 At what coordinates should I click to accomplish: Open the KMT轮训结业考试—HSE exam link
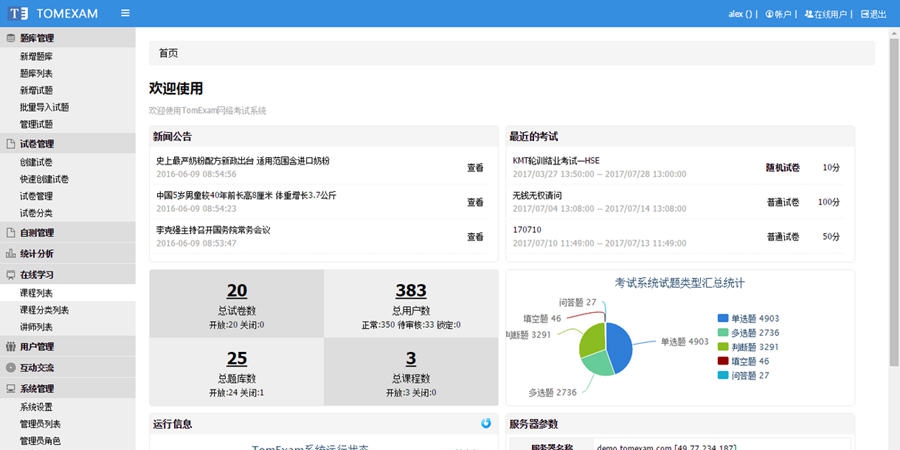coord(556,160)
